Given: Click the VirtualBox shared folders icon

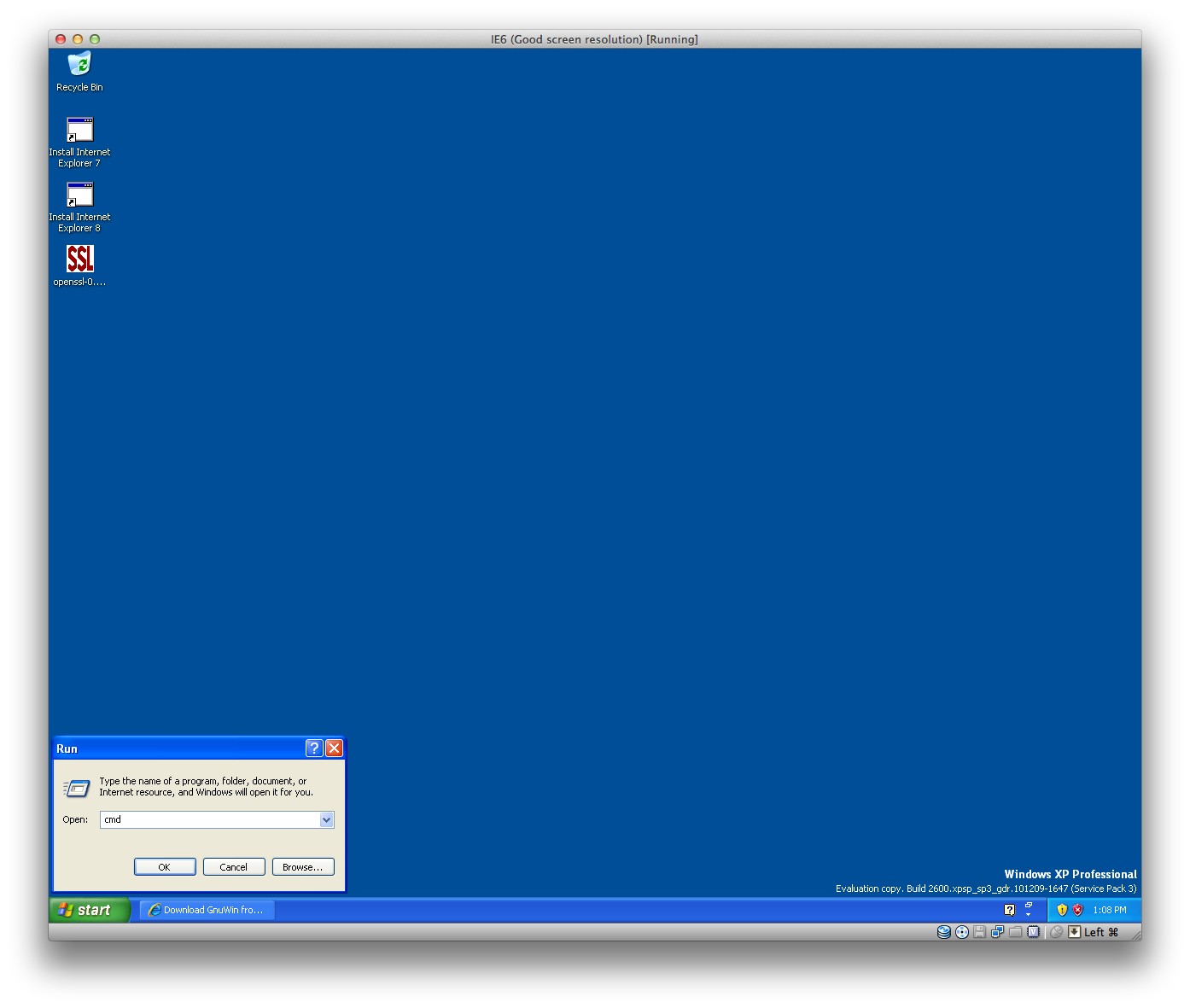Looking at the screenshot, I should pyautogui.click(x=1015, y=932).
